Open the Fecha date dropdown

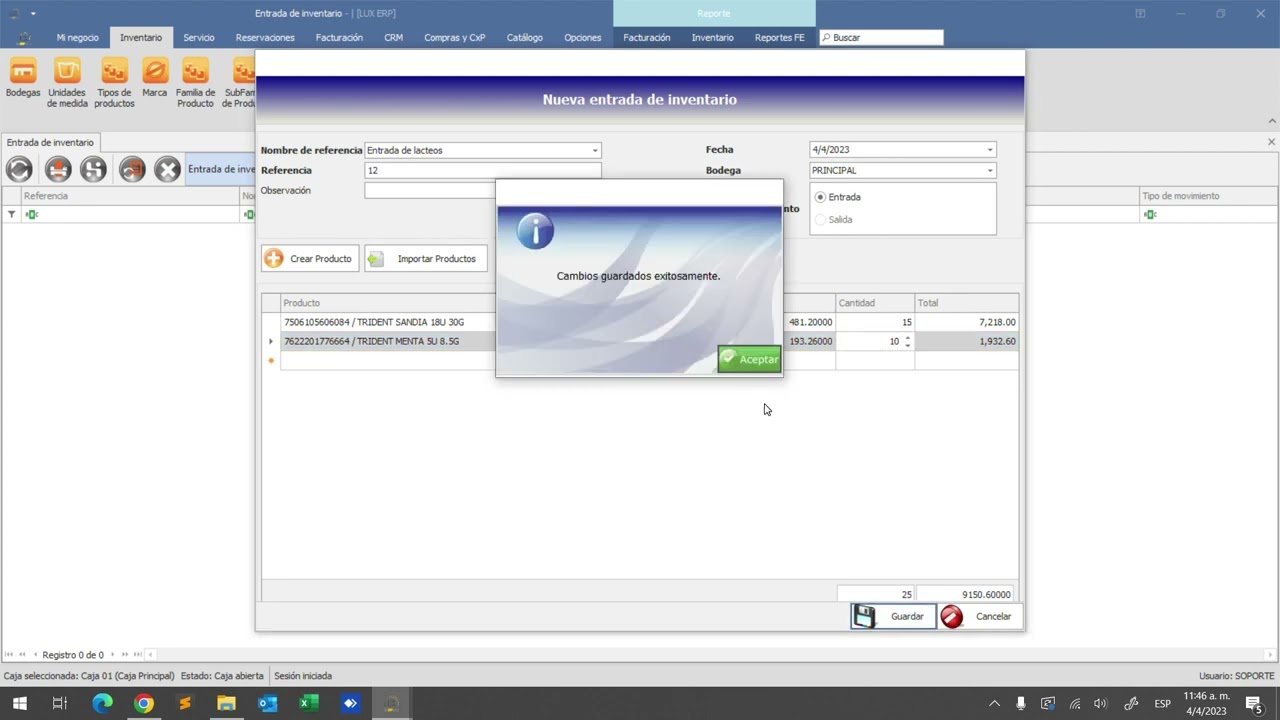point(990,150)
